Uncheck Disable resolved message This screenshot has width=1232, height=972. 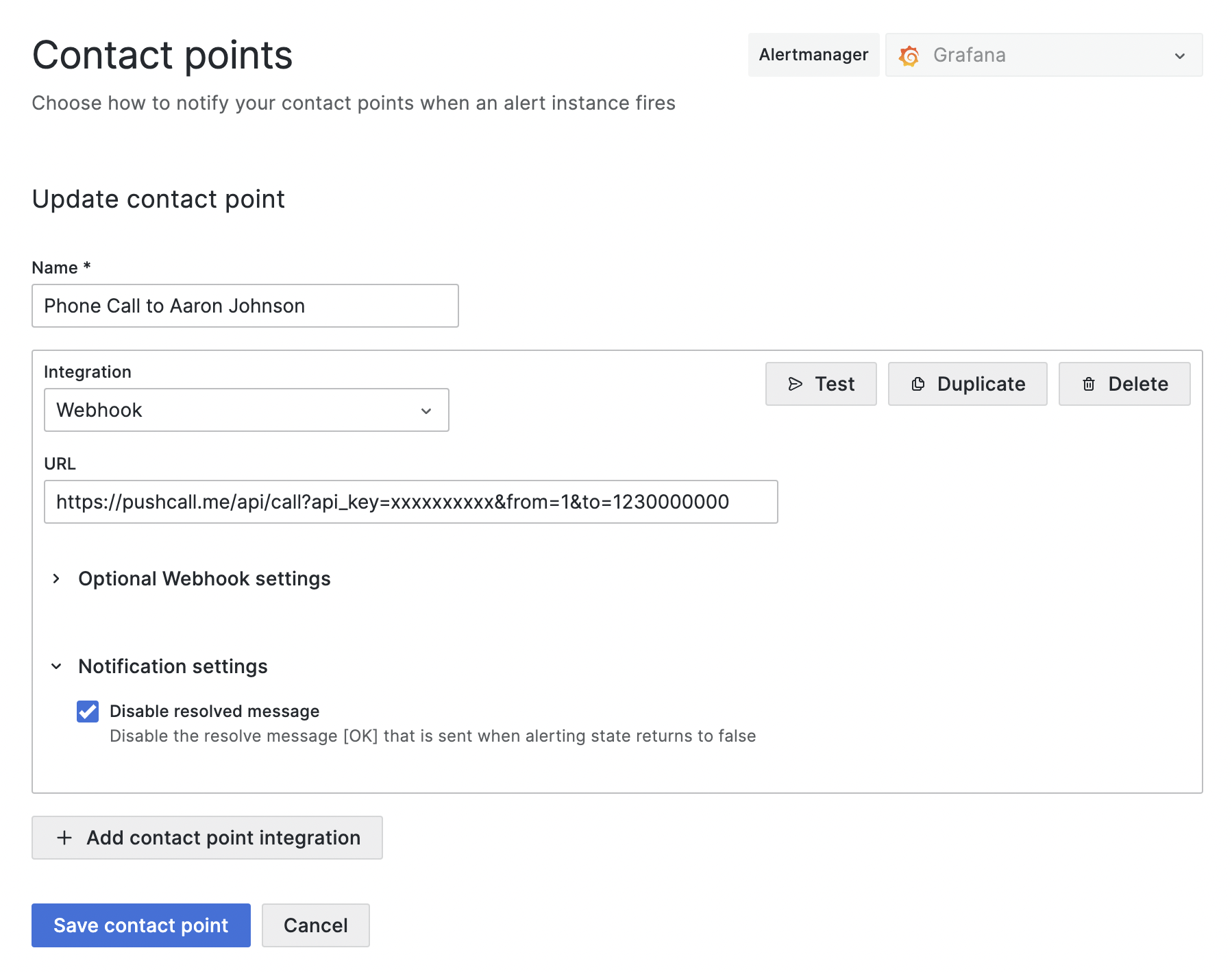click(87, 712)
